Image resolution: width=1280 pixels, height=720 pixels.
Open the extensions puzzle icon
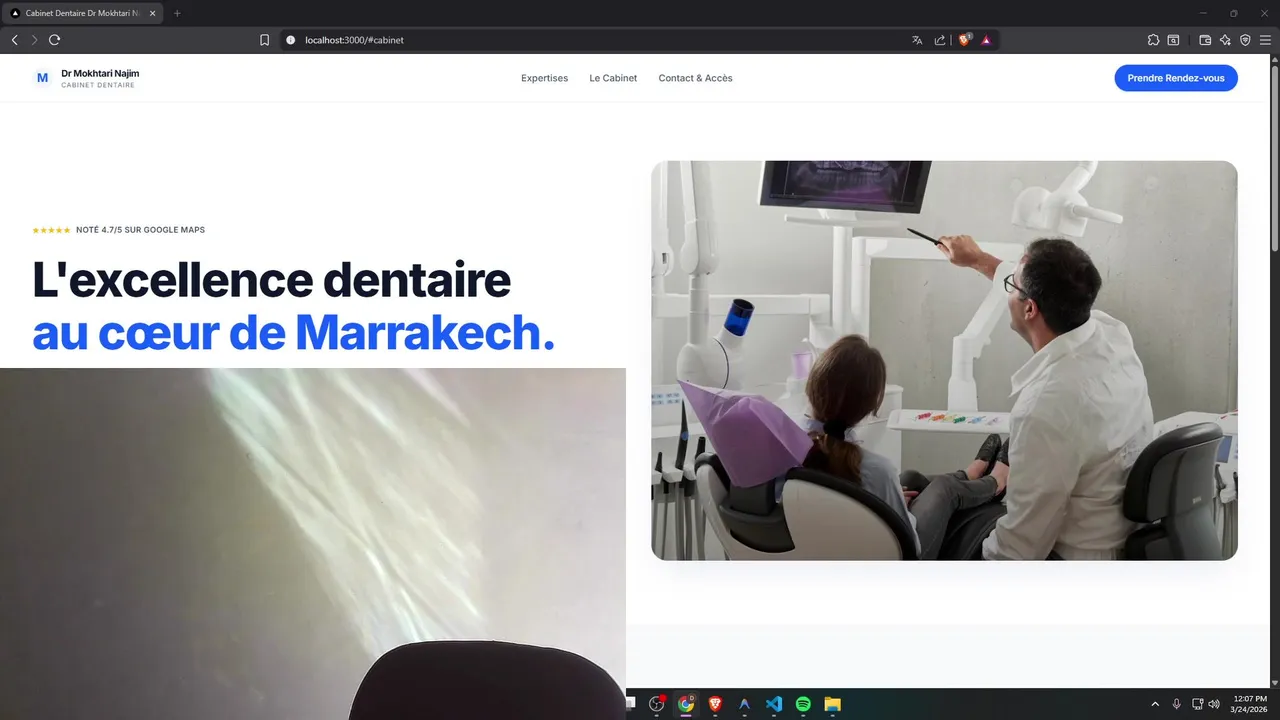point(1153,40)
